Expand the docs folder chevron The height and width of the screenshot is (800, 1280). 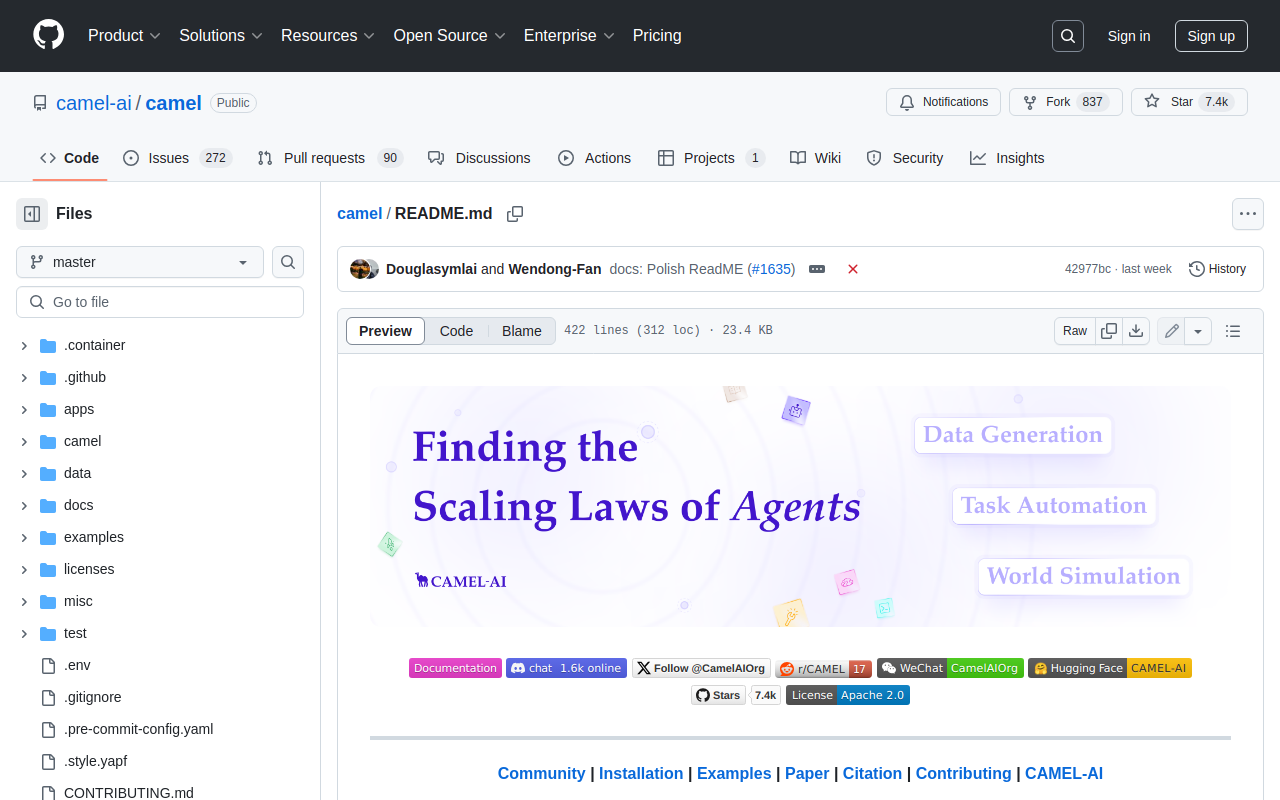24,505
